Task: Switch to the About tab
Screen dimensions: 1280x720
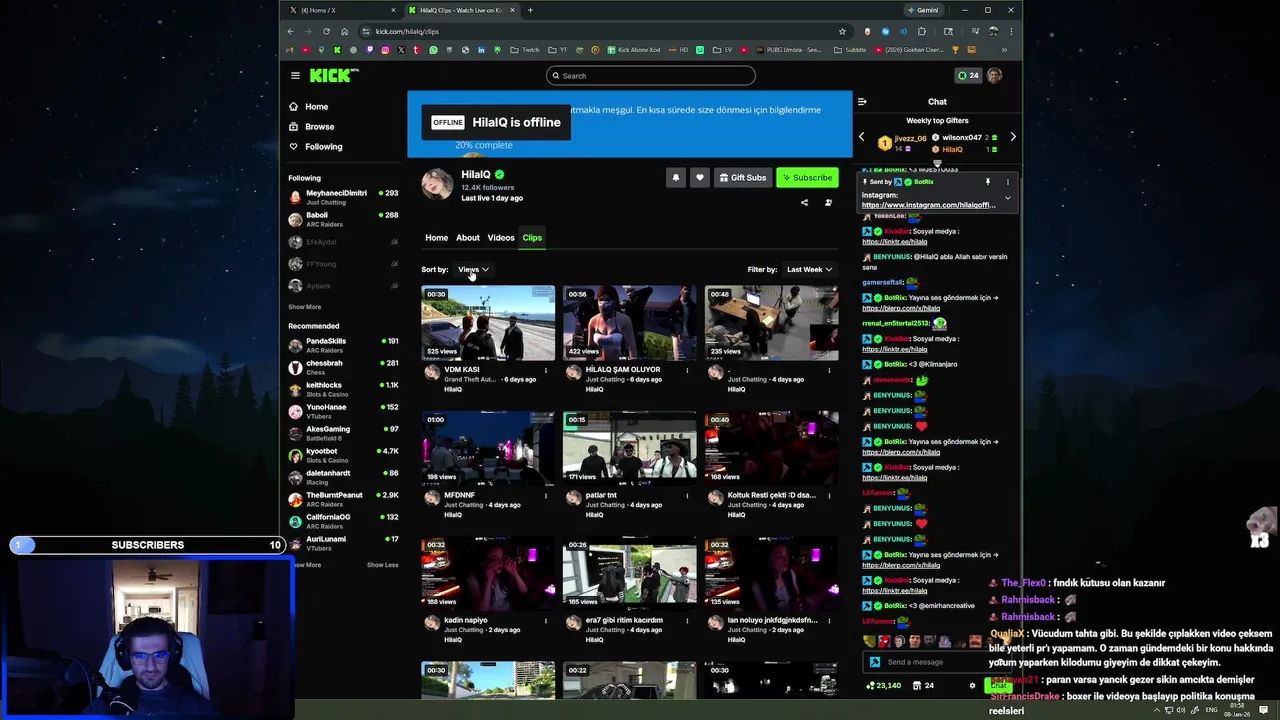Action: pos(468,238)
